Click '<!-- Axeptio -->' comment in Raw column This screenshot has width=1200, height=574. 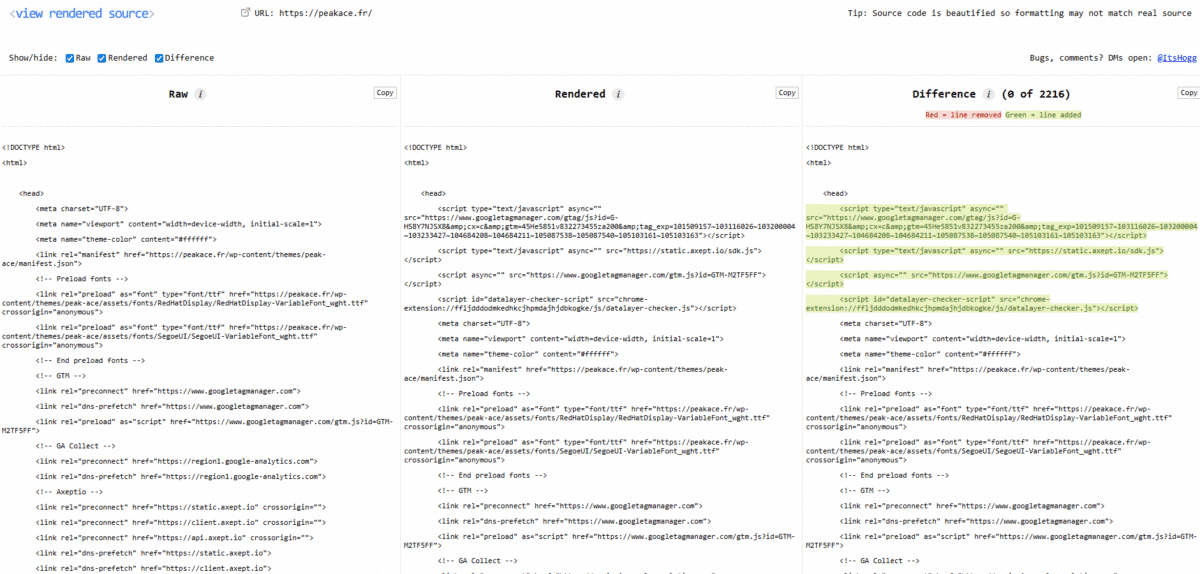pyautogui.click(x=70, y=492)
